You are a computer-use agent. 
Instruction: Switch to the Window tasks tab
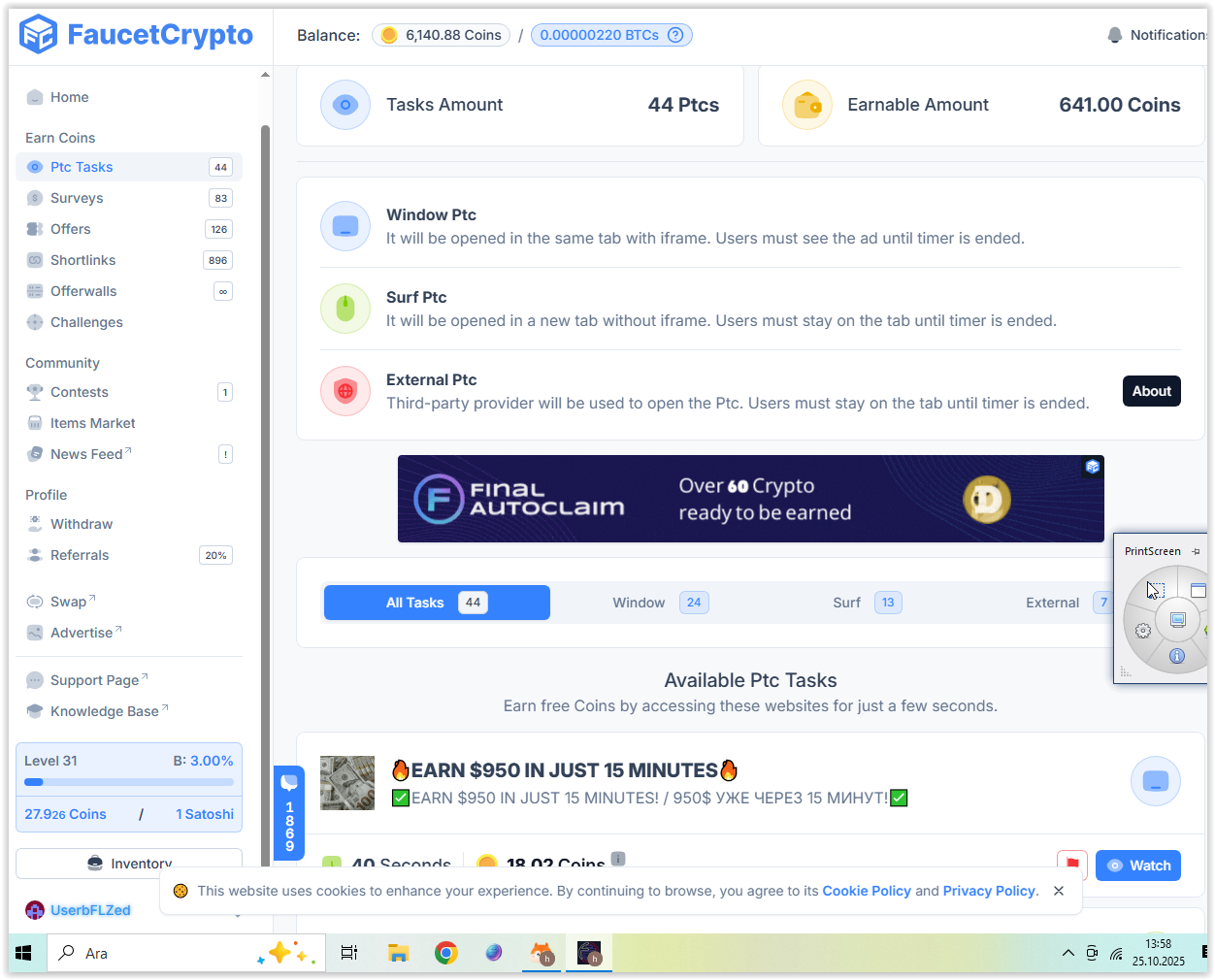[661, 603]
